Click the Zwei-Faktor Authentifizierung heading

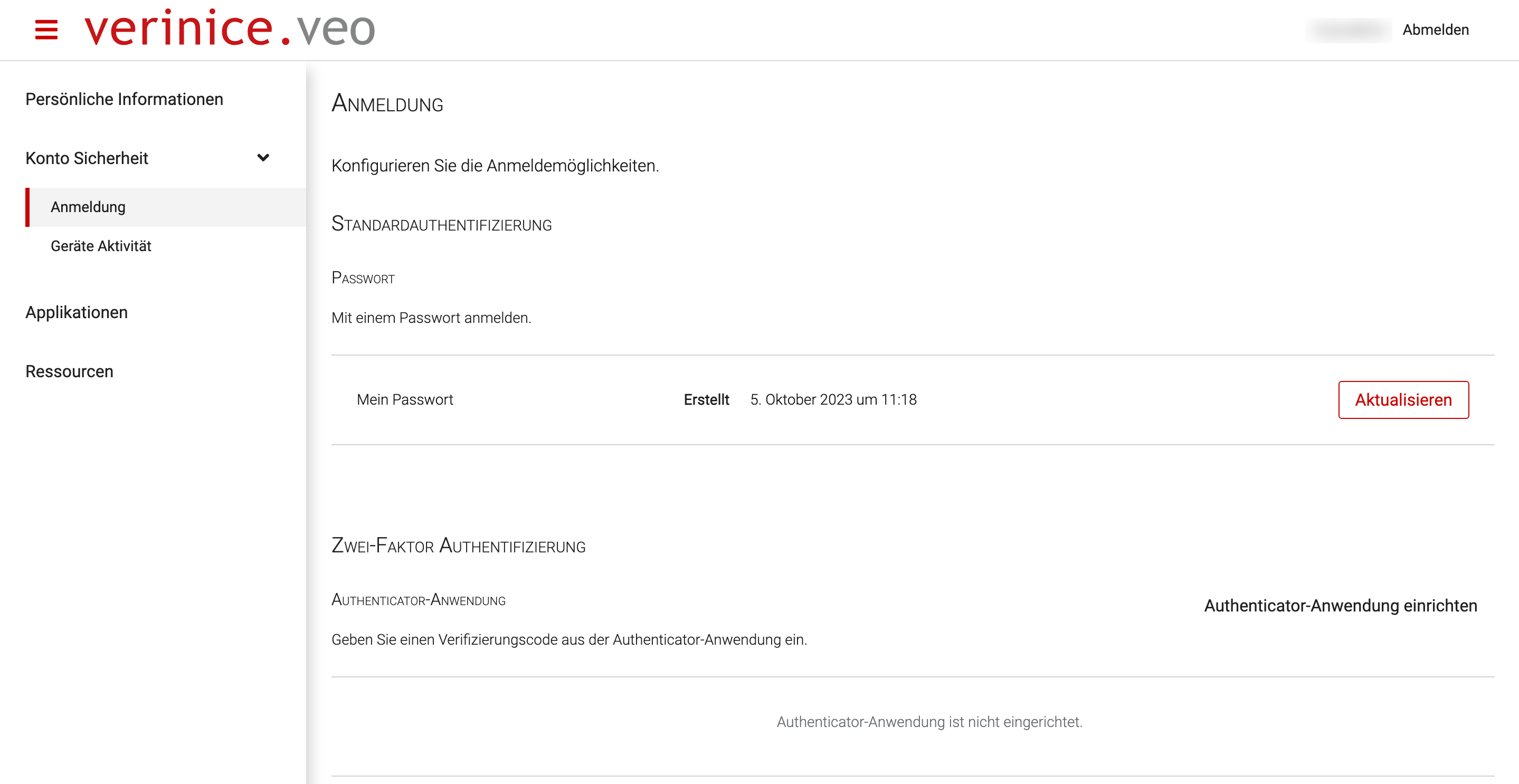pos(459,546)
